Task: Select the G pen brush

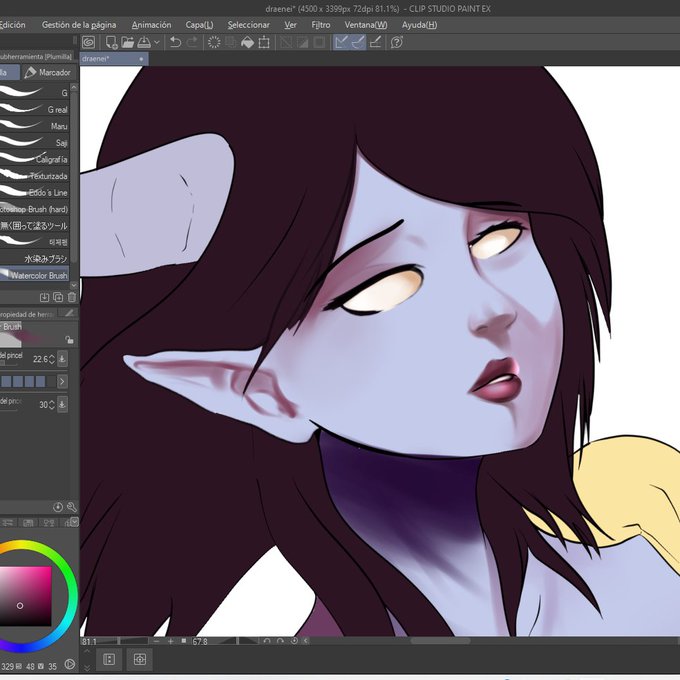Action: [x=34, y=92]
